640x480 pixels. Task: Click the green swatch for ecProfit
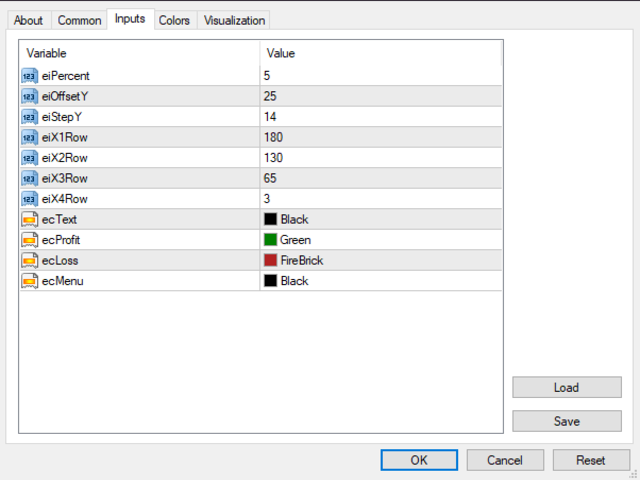270,240
